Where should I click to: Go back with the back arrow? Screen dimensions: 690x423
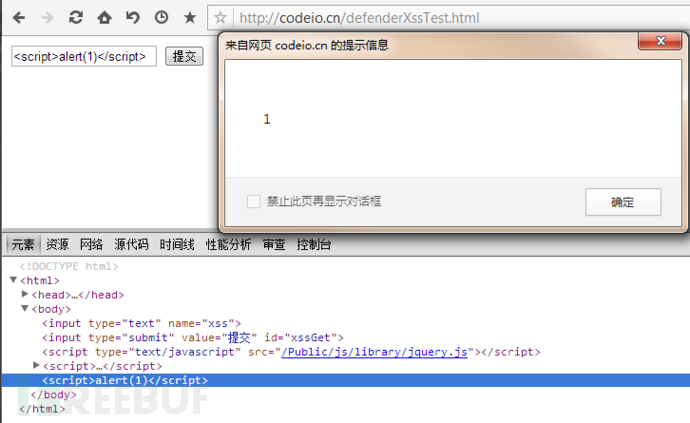[x=19, y=18]
